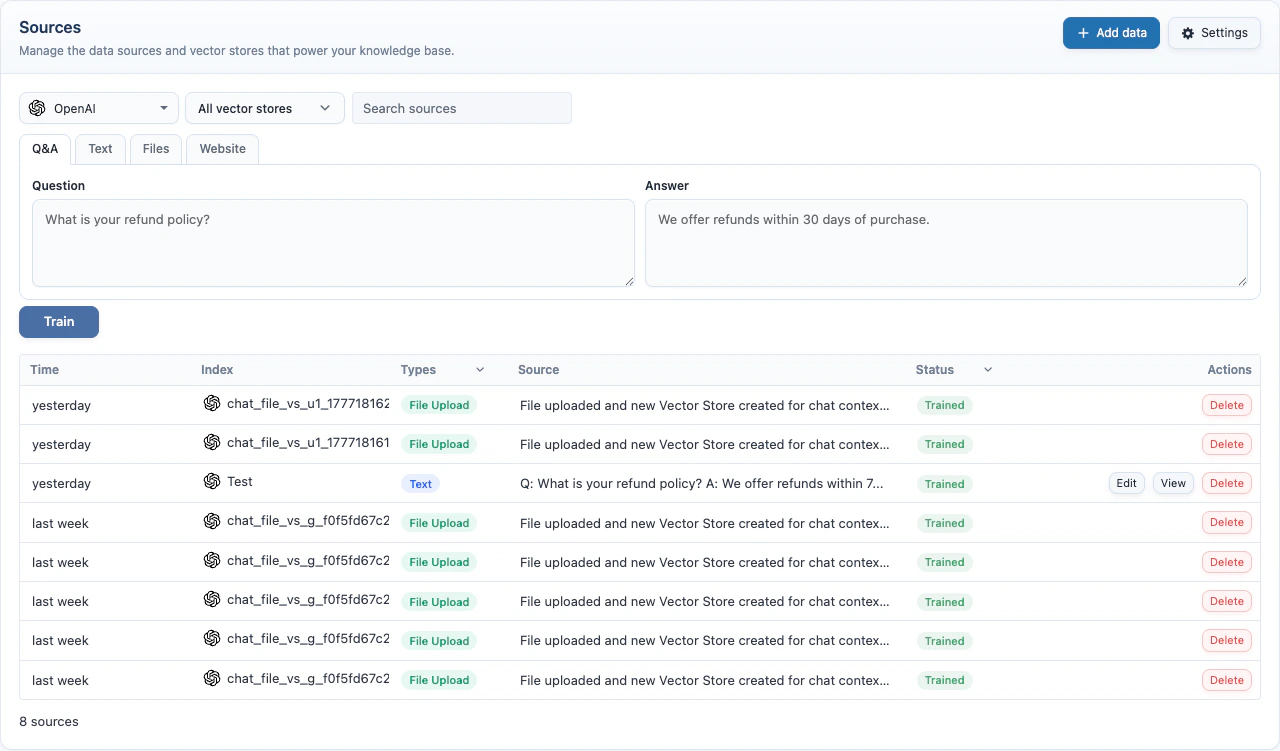The height and width of the screenshot is (751, 1280).
Task: Select the Text tab
Action: pos(99,148)
